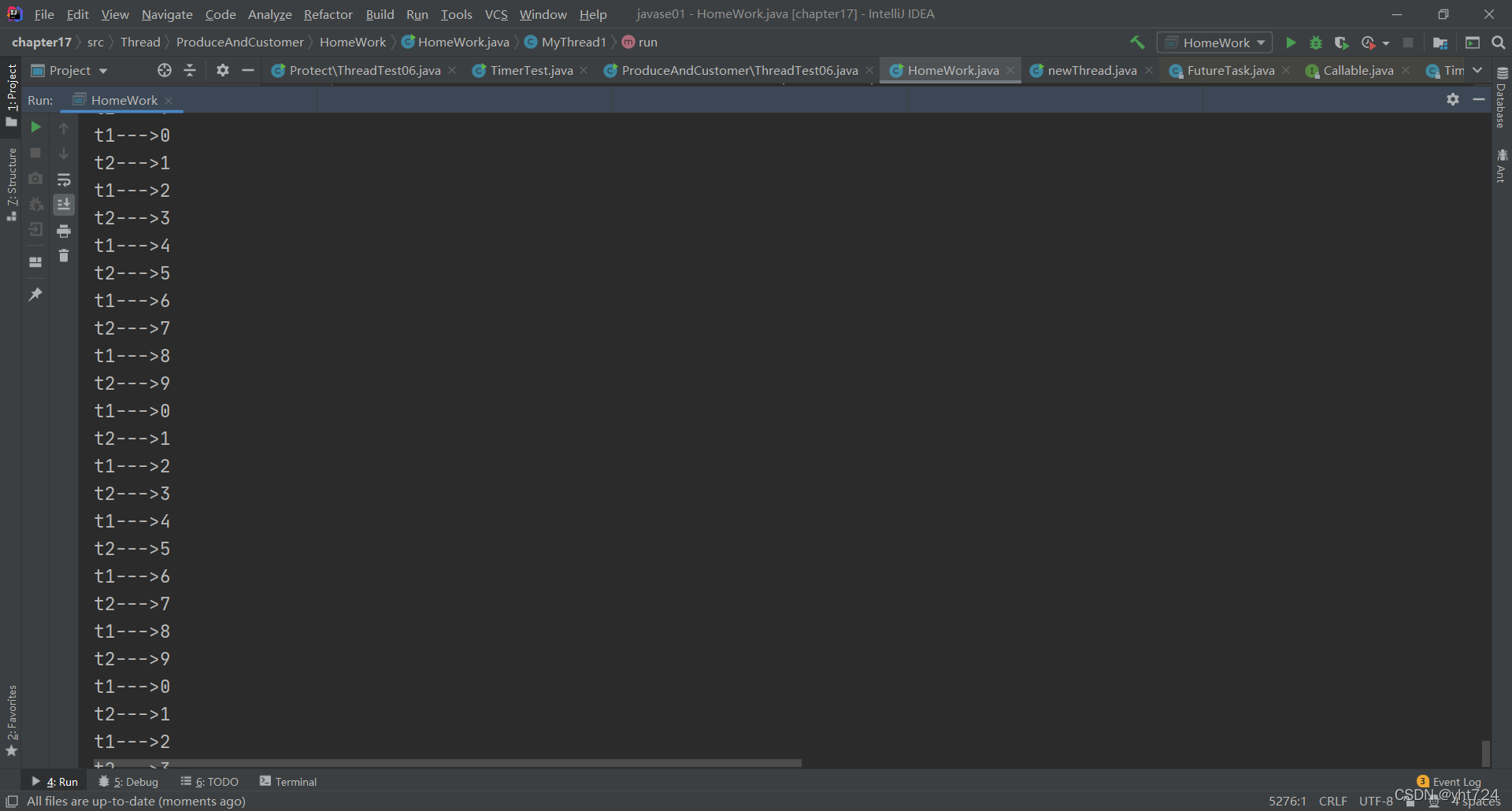The width and height of the screenshot is (1512, 811).
Task: Rerun HomeWork with green run icon in Run panel
Action: [x=35, y=127]
